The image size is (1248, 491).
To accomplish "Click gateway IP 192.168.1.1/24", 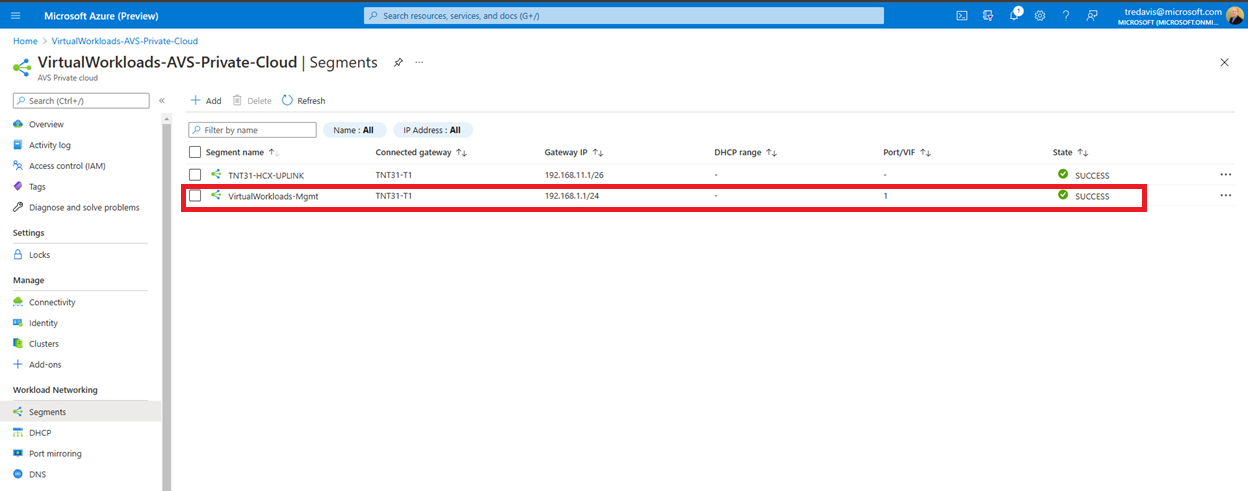I will click(572, 196).
